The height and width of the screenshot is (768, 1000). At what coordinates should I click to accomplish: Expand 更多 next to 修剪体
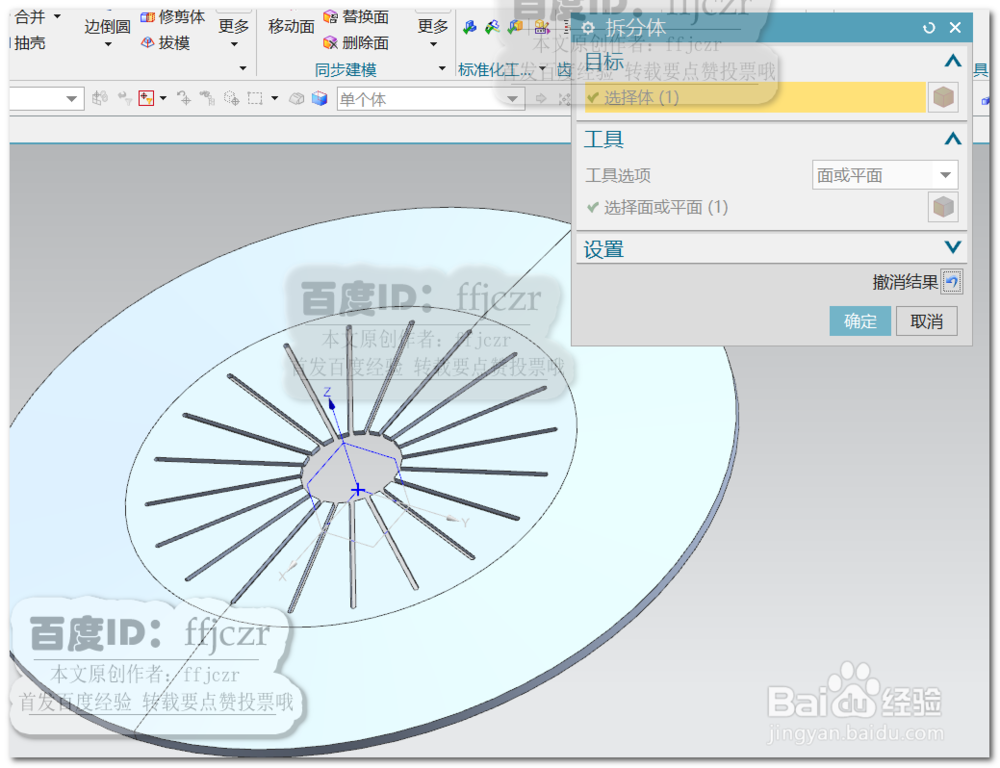point(233,32)
